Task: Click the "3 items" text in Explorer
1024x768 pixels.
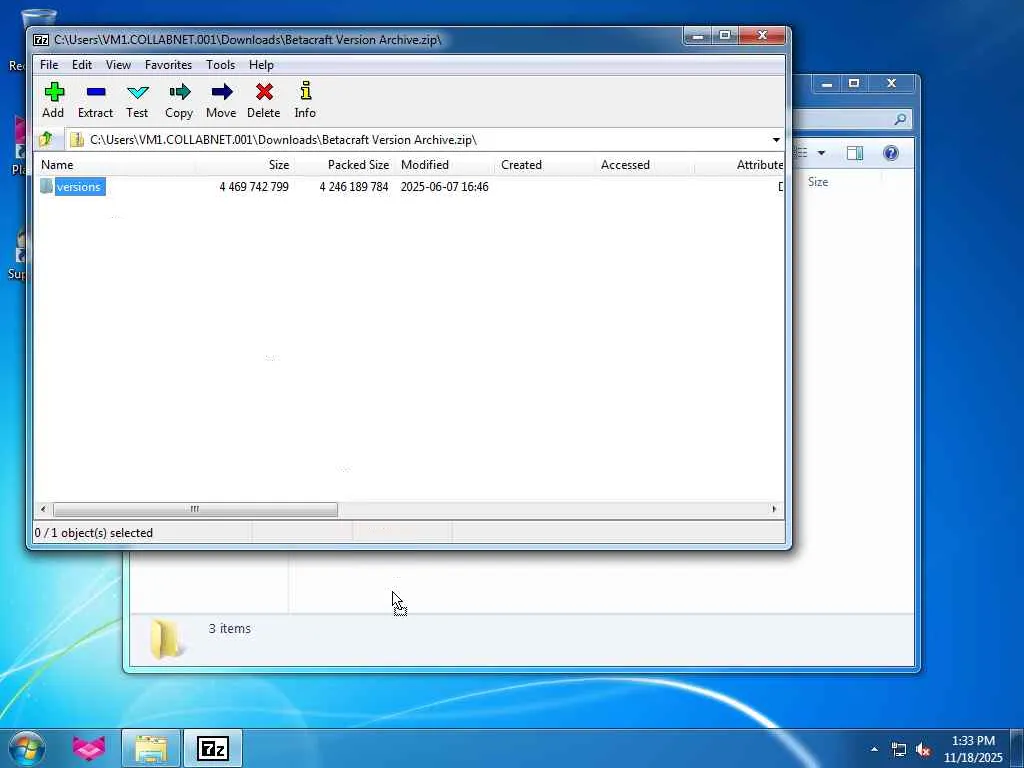Action: click(230, 628)
